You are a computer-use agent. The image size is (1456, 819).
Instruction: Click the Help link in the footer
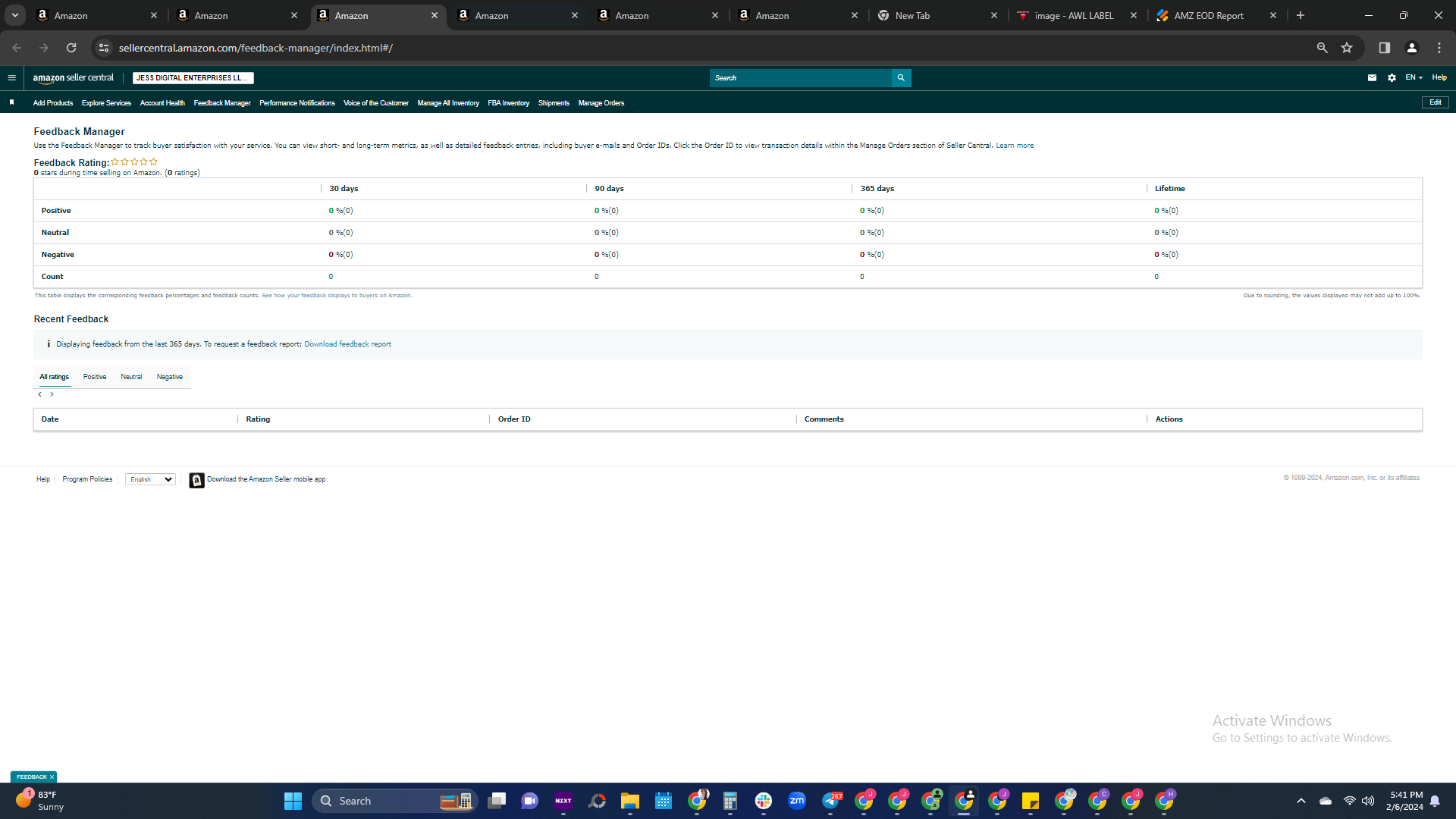[x=43, y=479]
